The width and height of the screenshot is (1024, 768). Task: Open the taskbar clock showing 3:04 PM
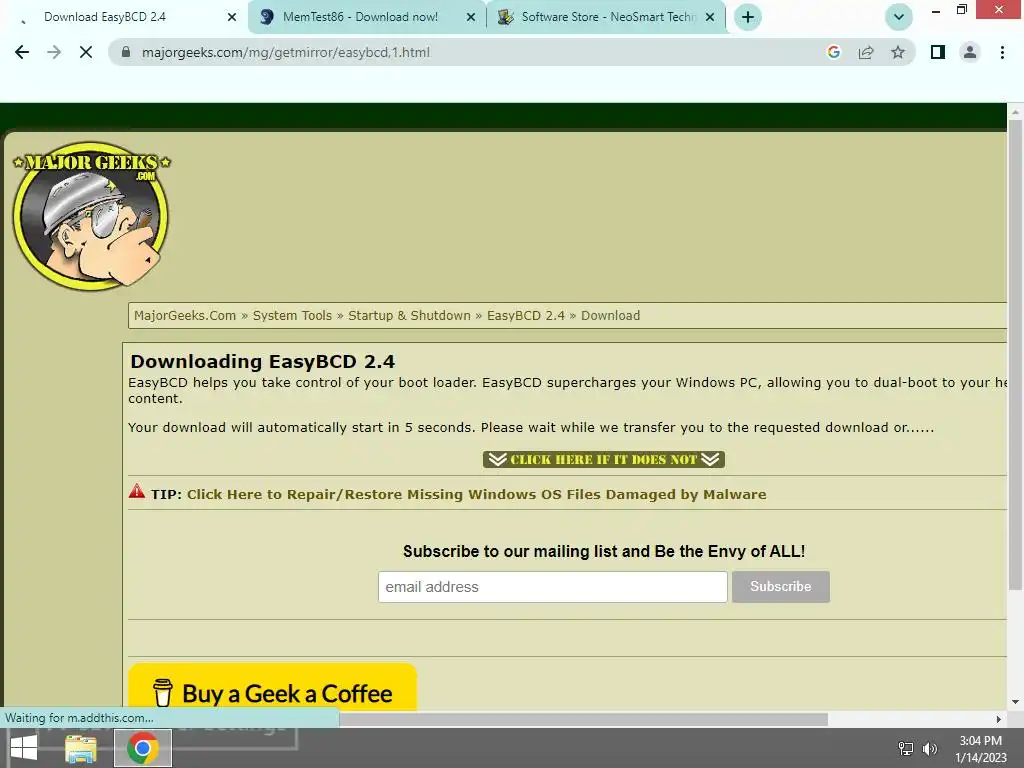[980, 748]
